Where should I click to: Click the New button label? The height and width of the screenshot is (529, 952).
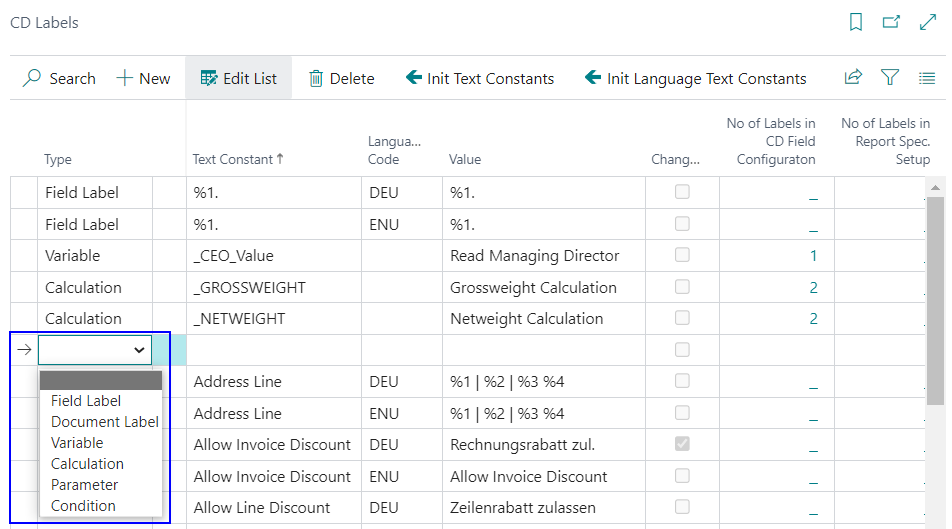155,78
